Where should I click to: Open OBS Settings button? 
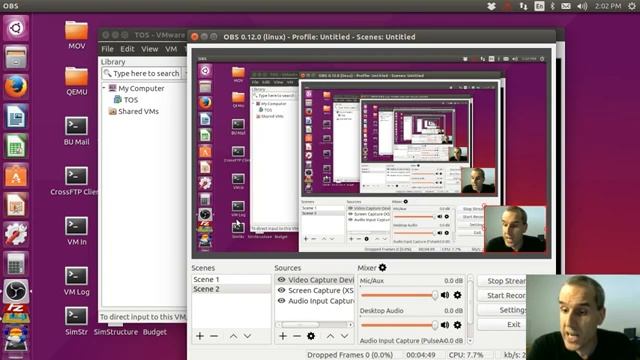tap(502, 310)
